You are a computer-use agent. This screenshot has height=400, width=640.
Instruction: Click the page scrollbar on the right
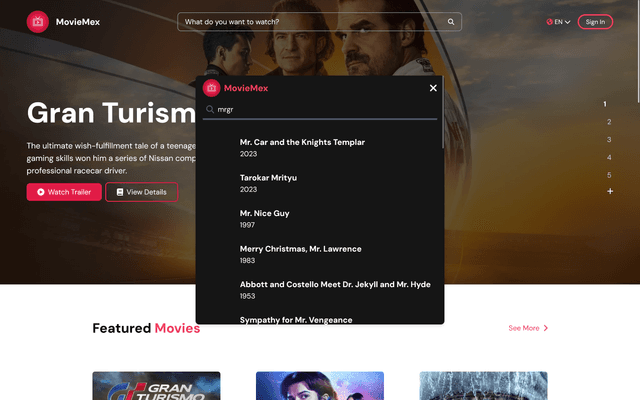pyautogui.click(x=638, y=51)
